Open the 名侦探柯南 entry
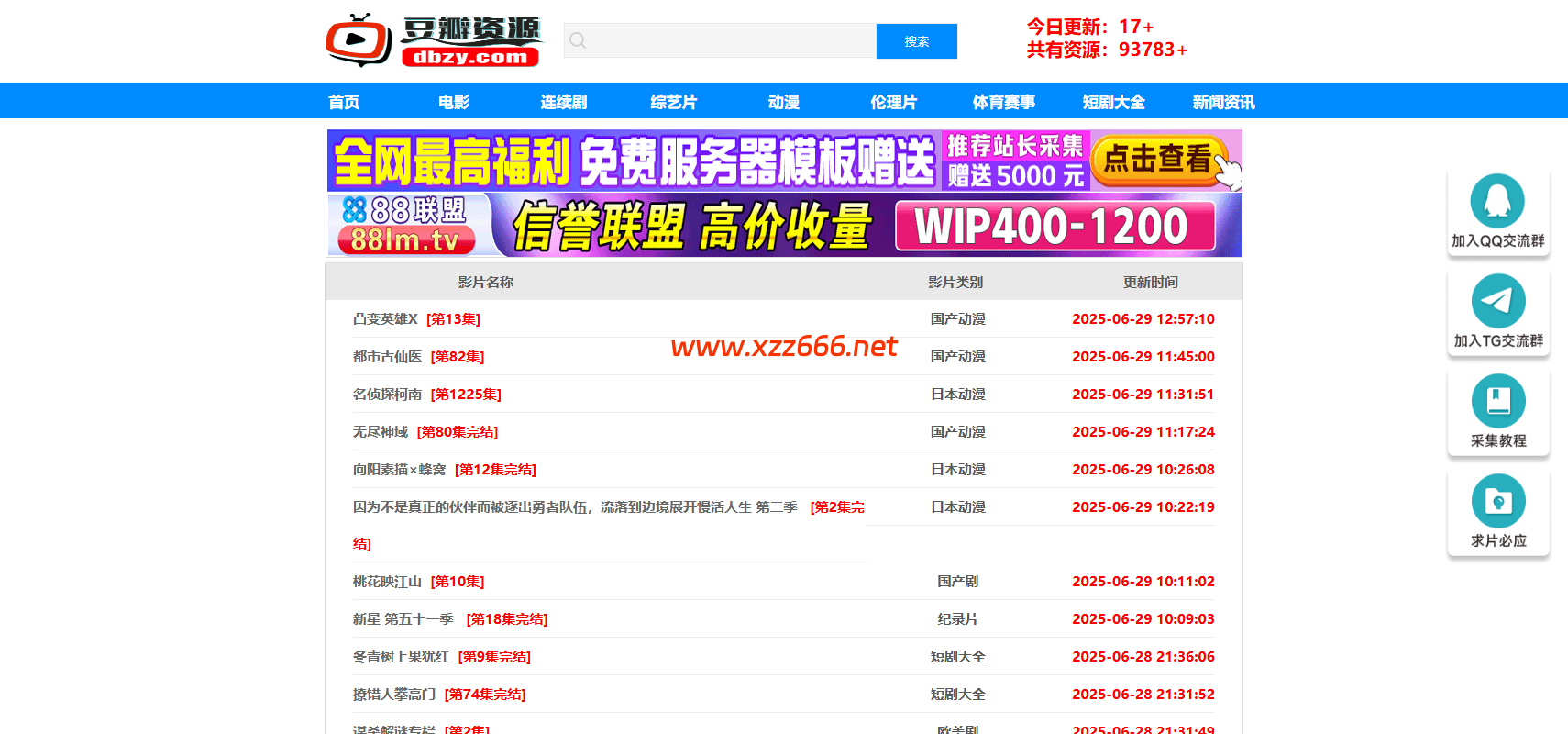The height and width of the screenshot is (734, 1568). click(387, 395)
